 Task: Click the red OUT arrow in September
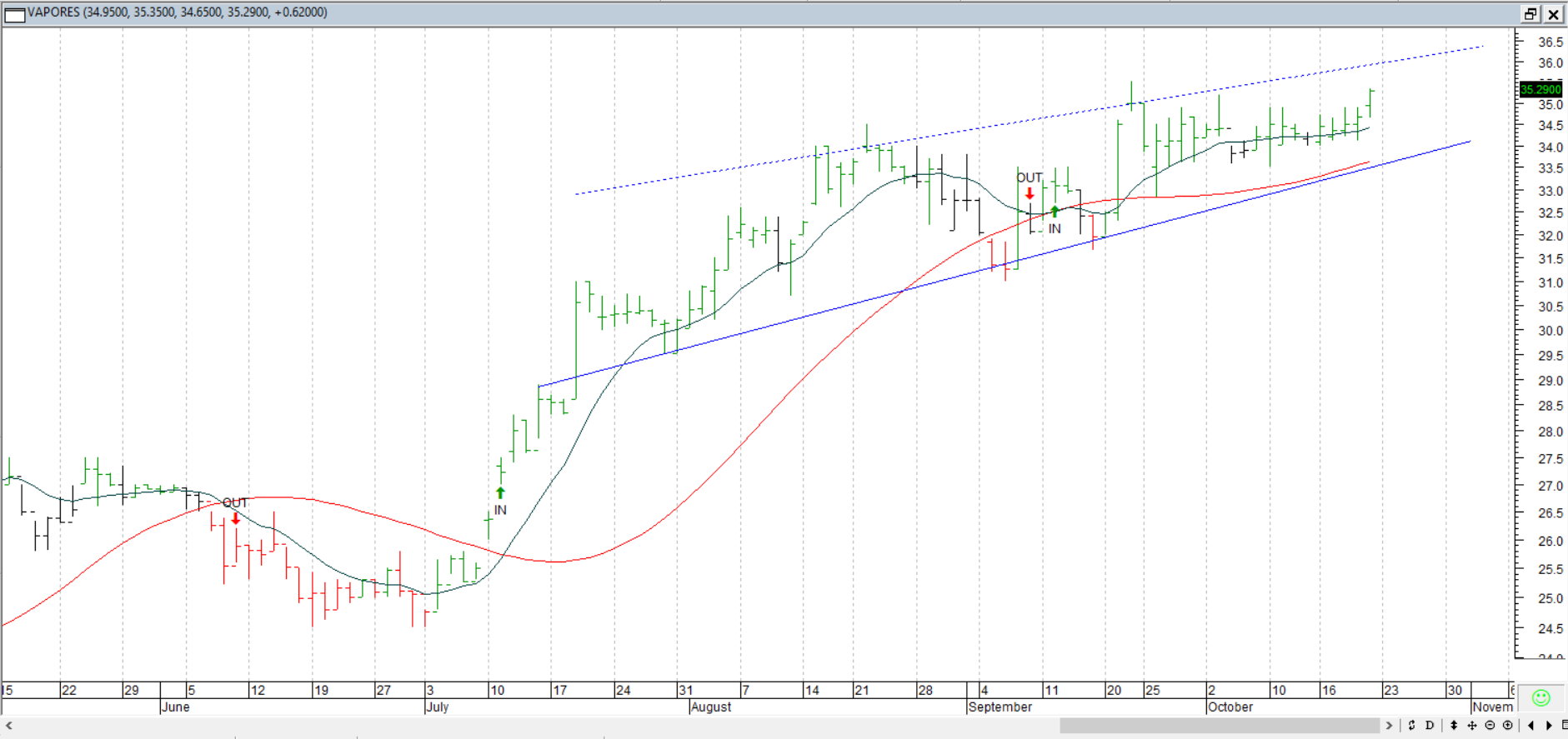pyautogui.click(x=1029, y=193)
